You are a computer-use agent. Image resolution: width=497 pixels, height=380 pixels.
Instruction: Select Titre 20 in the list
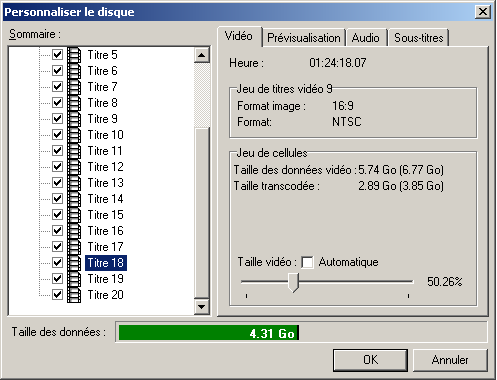[106, 295]
